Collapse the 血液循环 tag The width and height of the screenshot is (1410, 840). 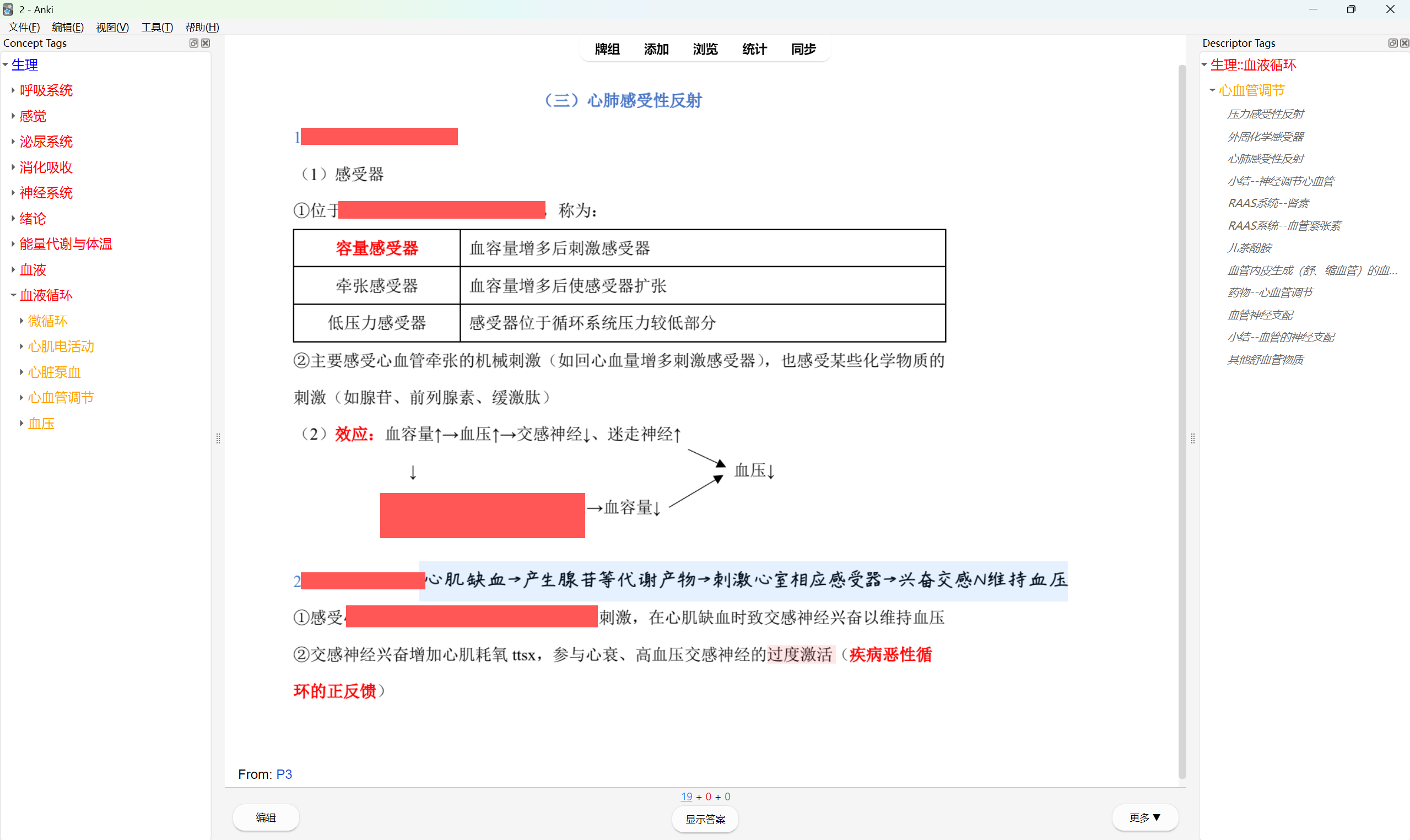[x=13, y=295]
